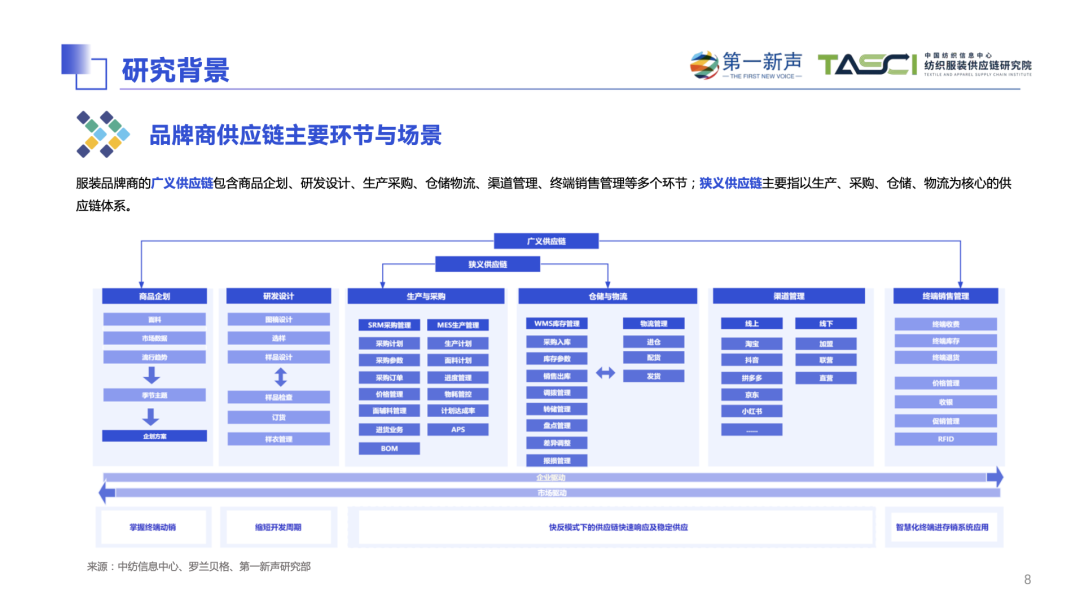The height and width of the screenshot is (605, 1080).
Task: Click the double-headed arrow between WMS and logistics
Action: pyautogui.click(x=605, y=373)
